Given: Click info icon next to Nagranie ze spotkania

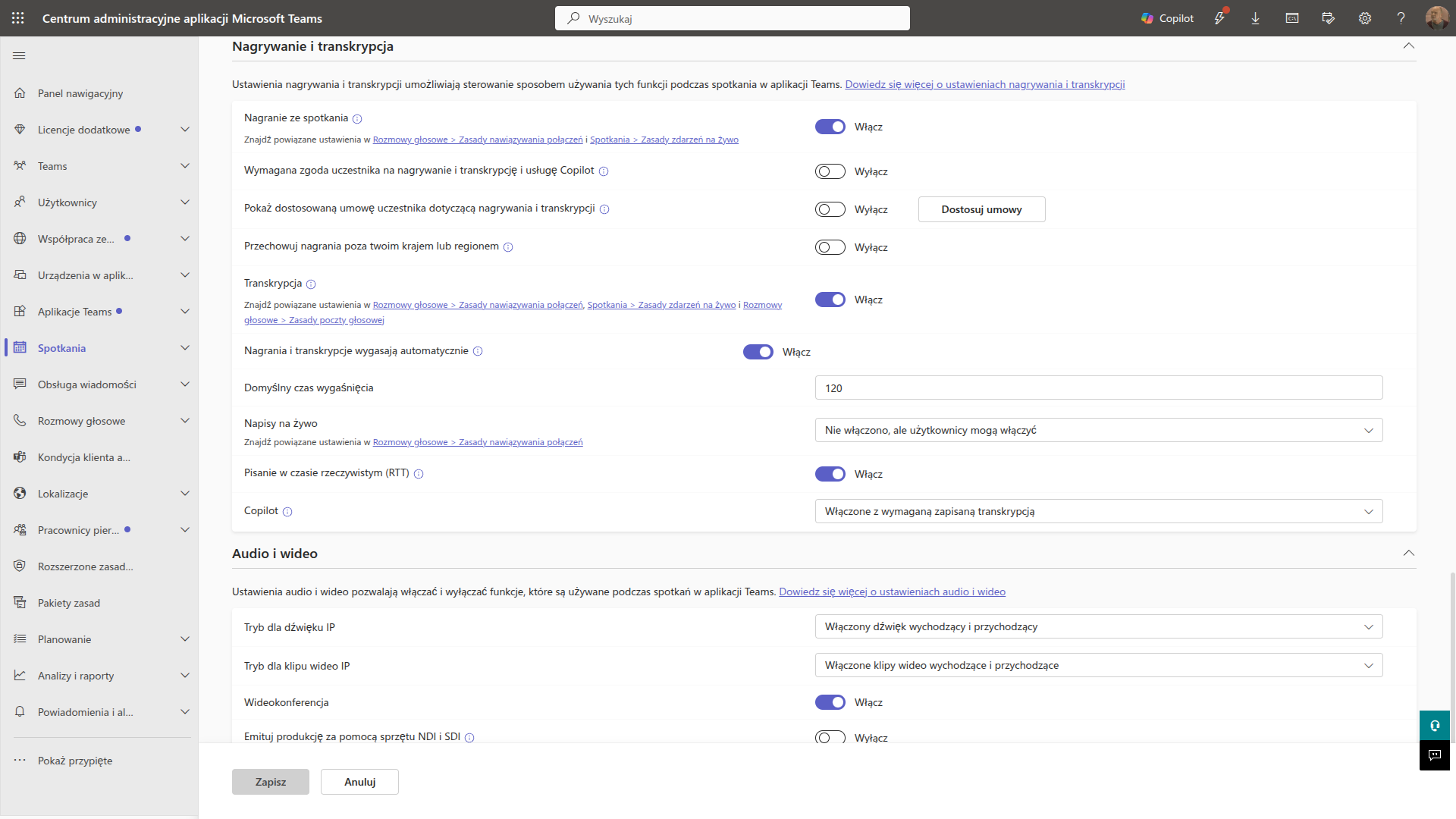Looking at the screenshot, I should point(357,119).
